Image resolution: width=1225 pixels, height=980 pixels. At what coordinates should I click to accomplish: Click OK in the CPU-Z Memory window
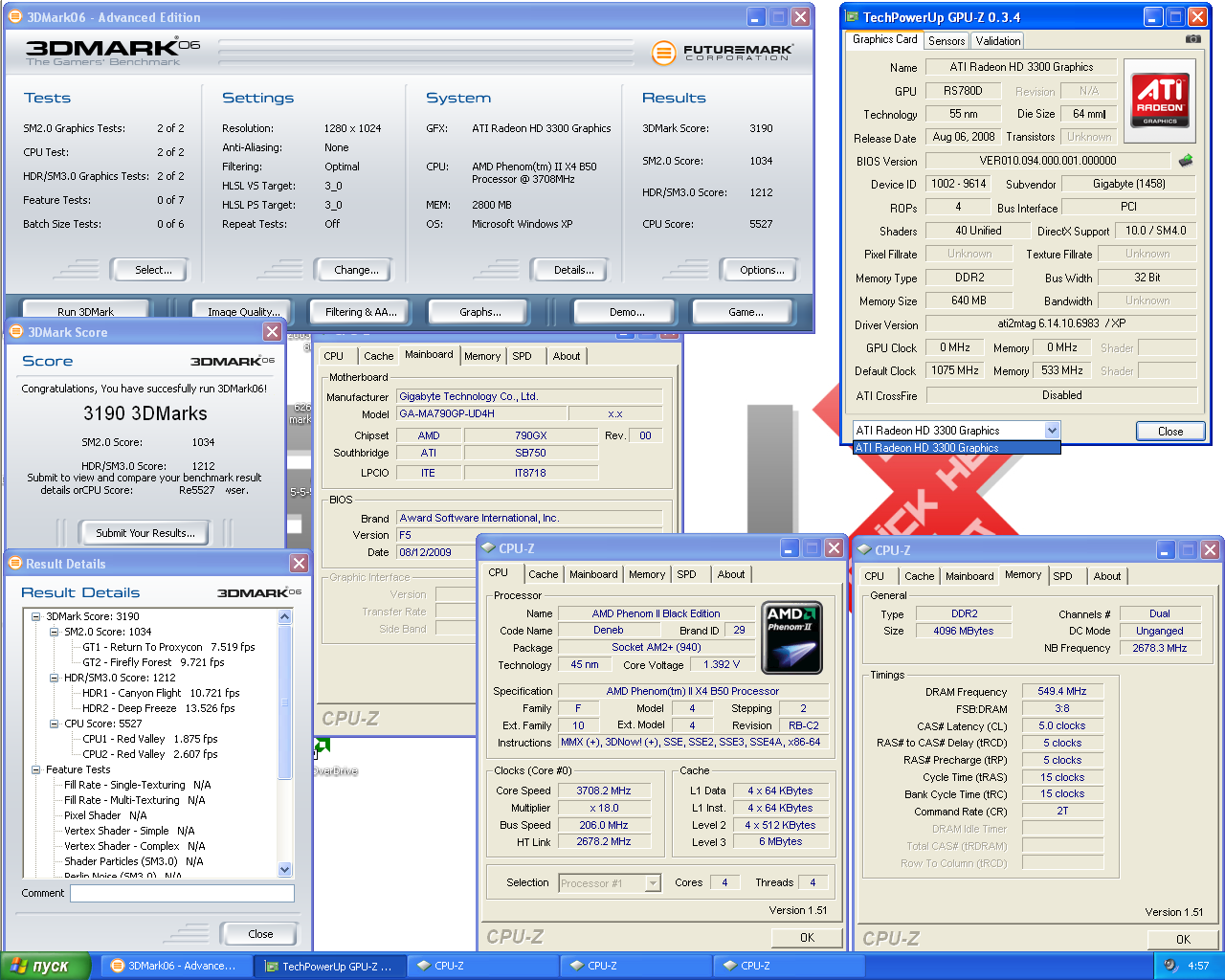pos(1183,939)
